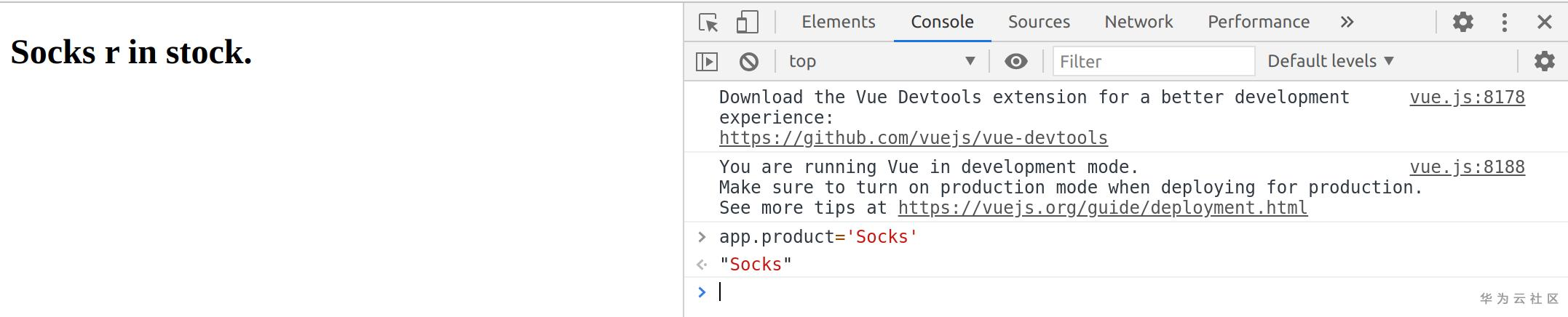Toggle the device toolbar icon
This screenshot has width=1568, height=317.
click(x=747, y=23)
